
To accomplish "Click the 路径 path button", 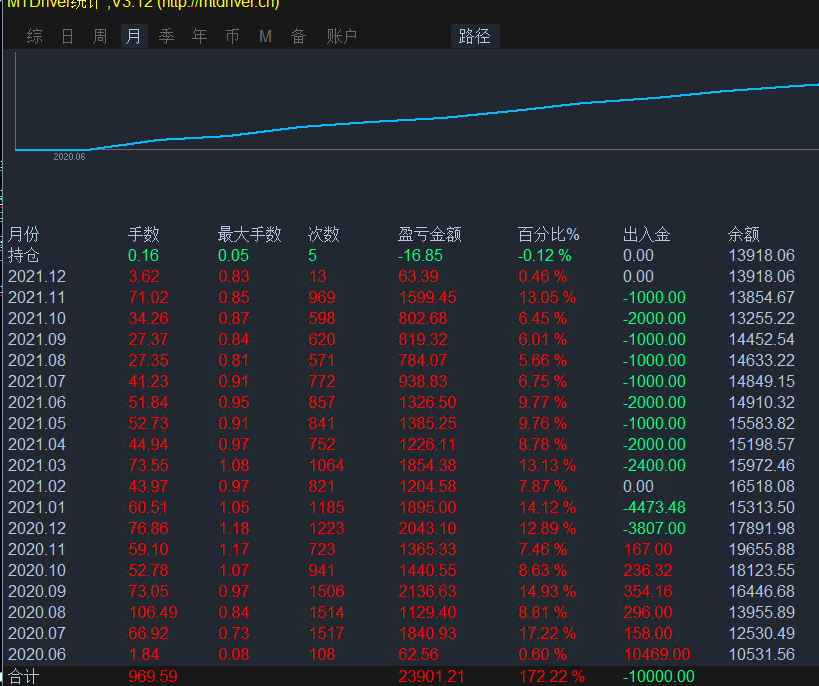I will (x=474, y=36).
